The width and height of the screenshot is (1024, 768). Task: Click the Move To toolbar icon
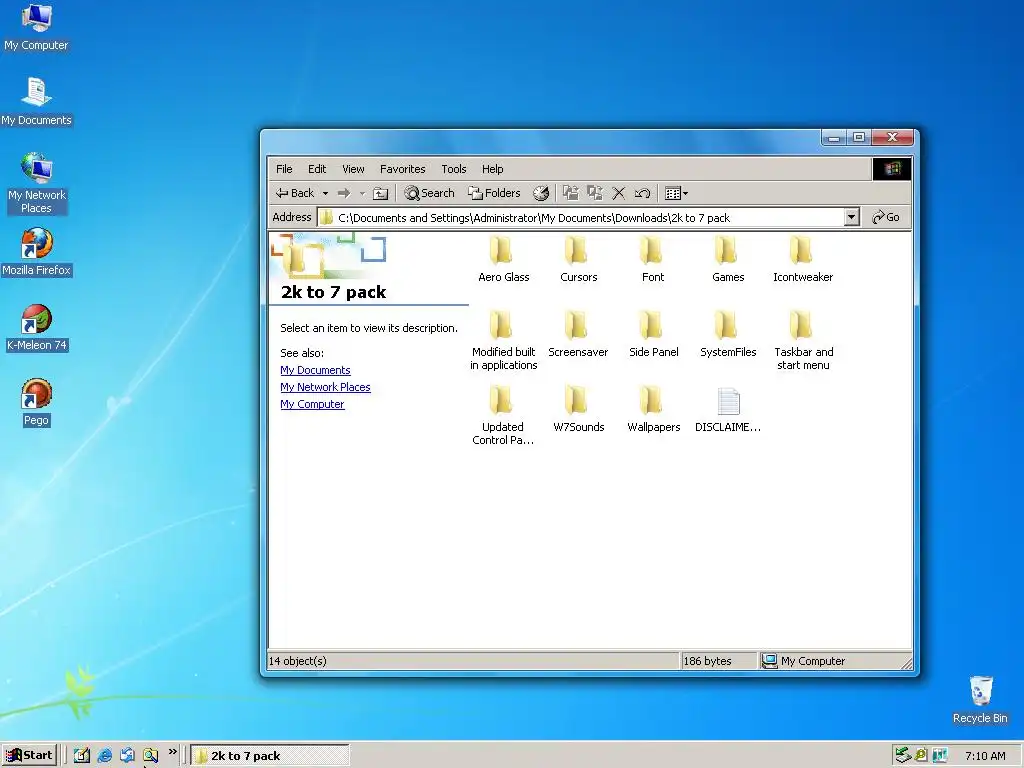point(571,193)
